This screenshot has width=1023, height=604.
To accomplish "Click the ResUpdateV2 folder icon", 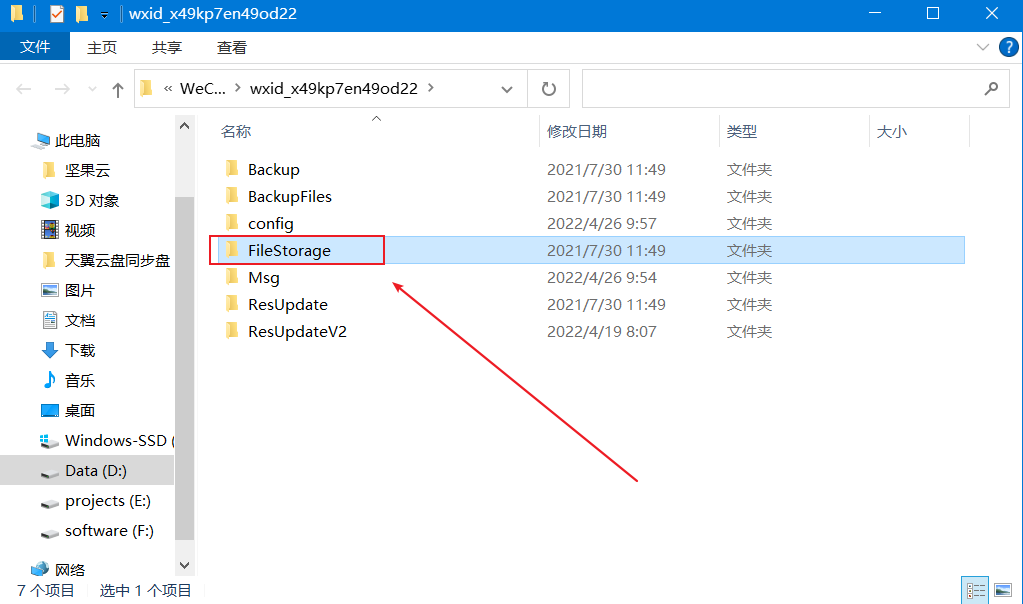I will (x=232, y=331).
